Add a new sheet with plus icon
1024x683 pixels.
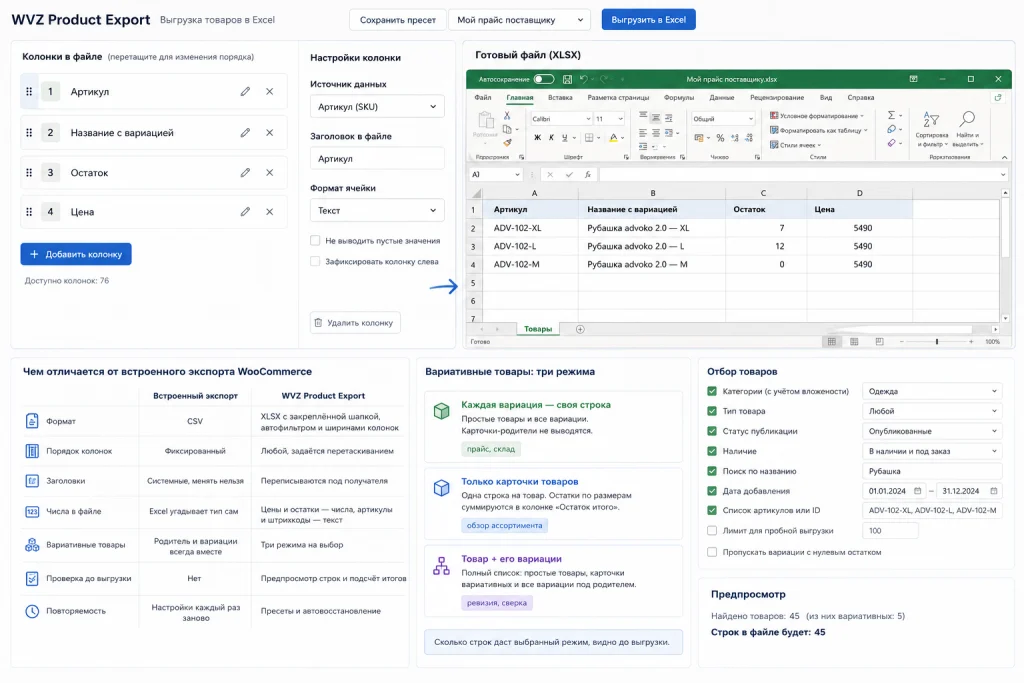[580, 329]
